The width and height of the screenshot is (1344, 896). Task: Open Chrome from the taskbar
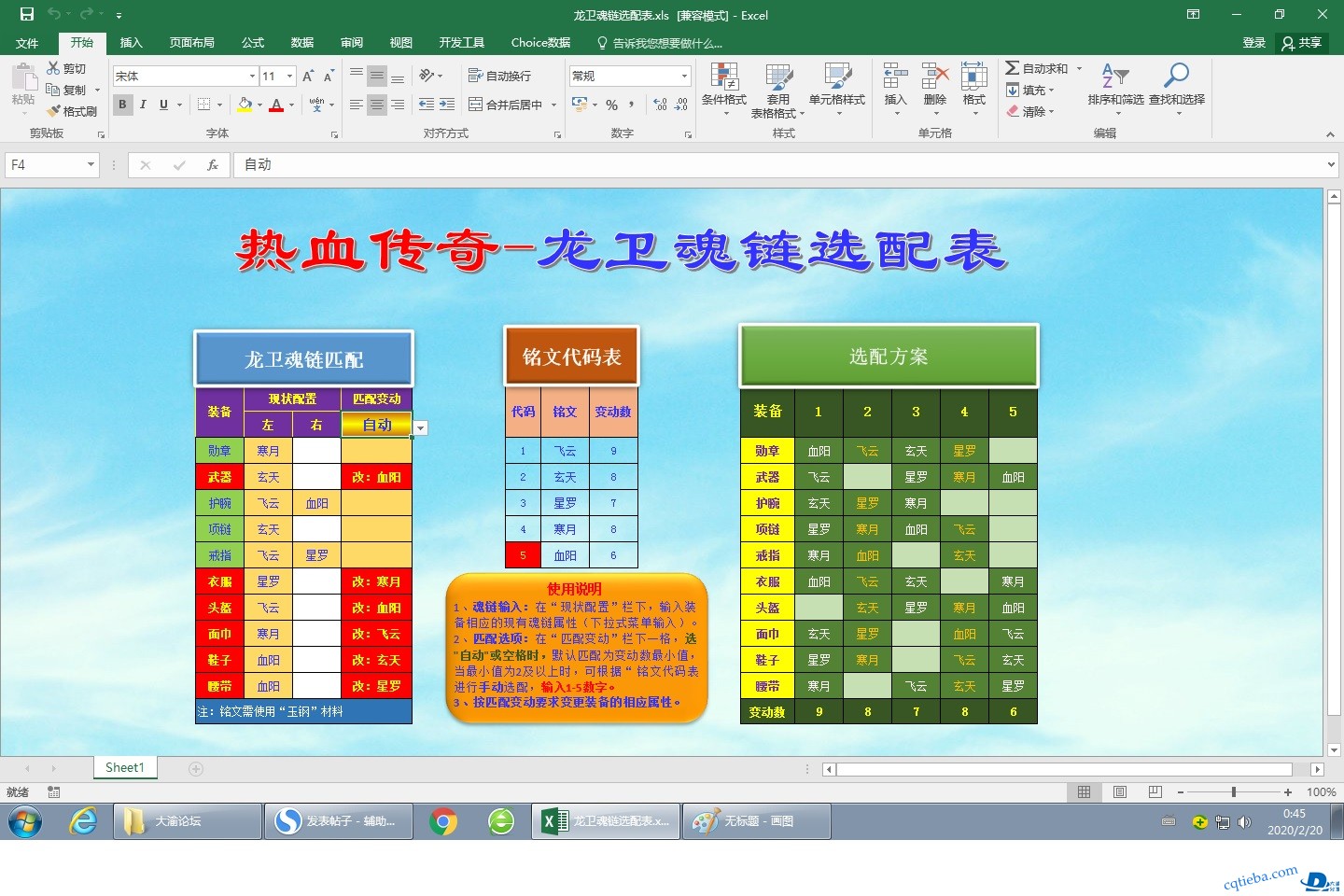click(x=444, y=821)
